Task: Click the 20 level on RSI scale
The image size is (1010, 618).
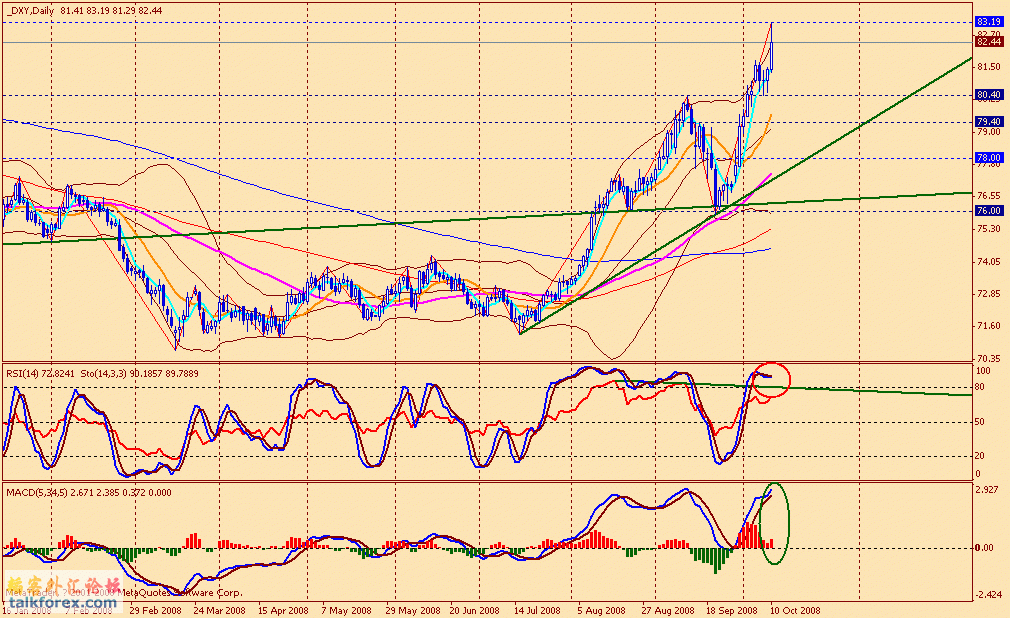Action: [980, 456]
